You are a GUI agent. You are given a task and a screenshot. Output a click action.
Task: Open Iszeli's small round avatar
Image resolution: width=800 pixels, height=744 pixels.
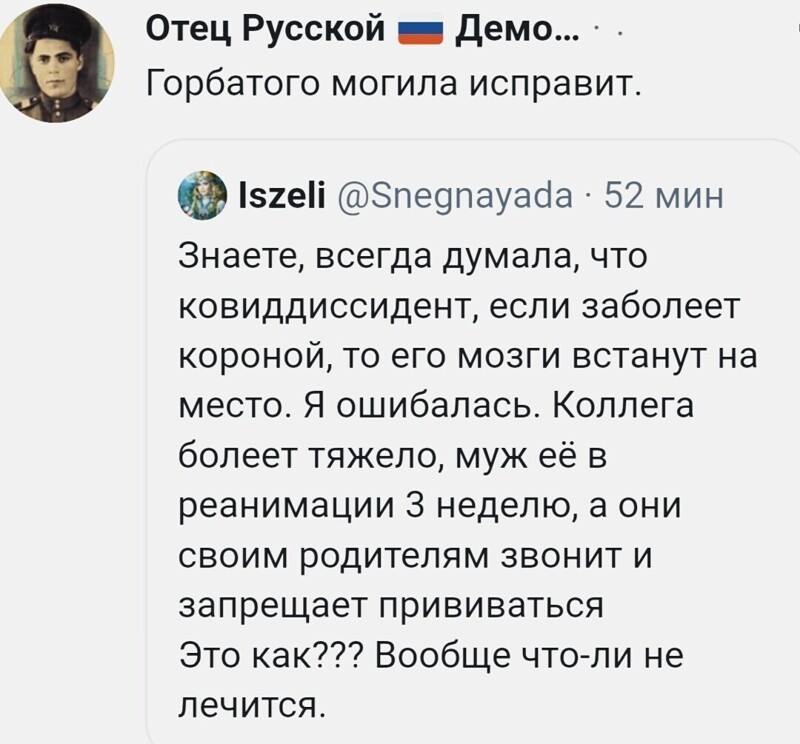pyautogui.click(x=203, y=195)
